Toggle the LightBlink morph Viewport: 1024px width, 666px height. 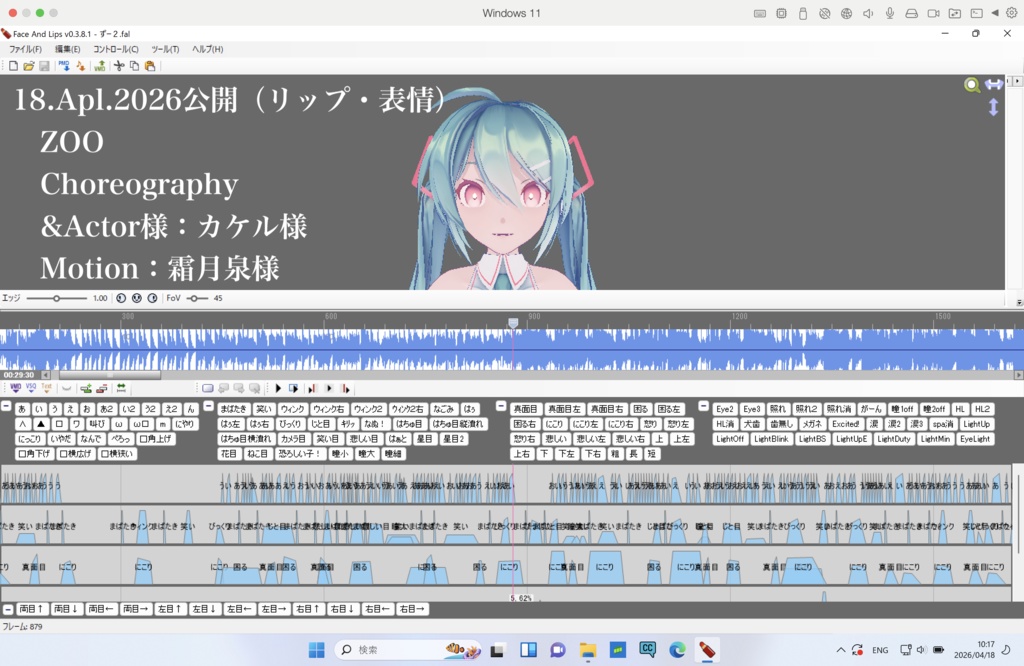click(x=771, y=439)
